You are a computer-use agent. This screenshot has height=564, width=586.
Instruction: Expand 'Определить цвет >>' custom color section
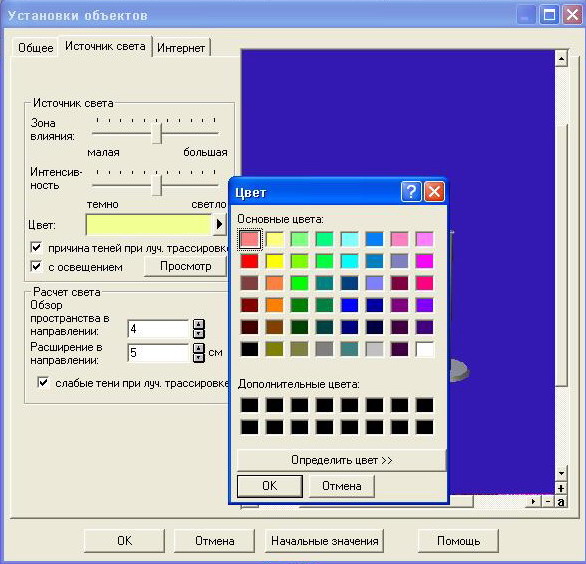(x=341, y=460)
